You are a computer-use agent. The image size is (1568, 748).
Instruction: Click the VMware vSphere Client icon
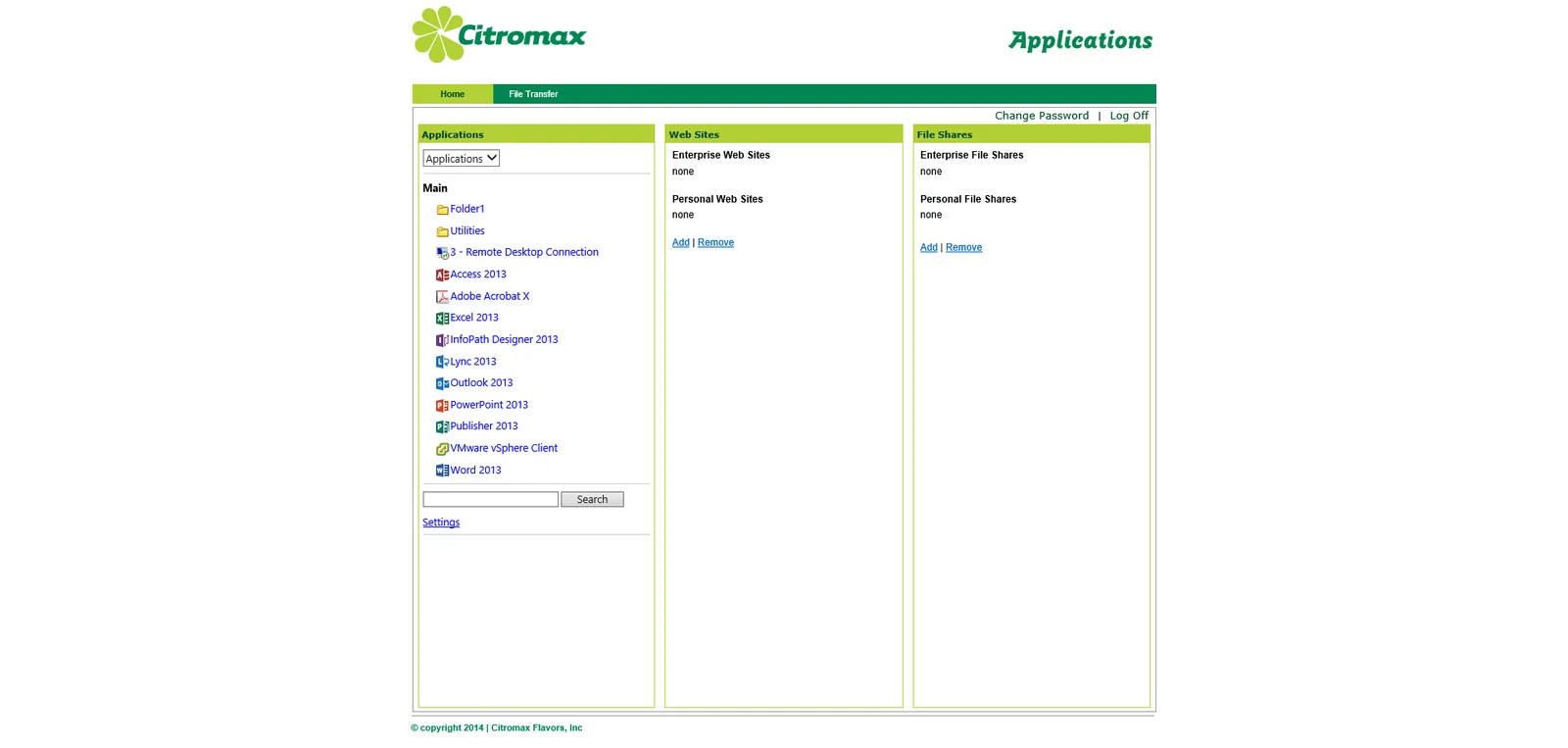pos(442,449)
